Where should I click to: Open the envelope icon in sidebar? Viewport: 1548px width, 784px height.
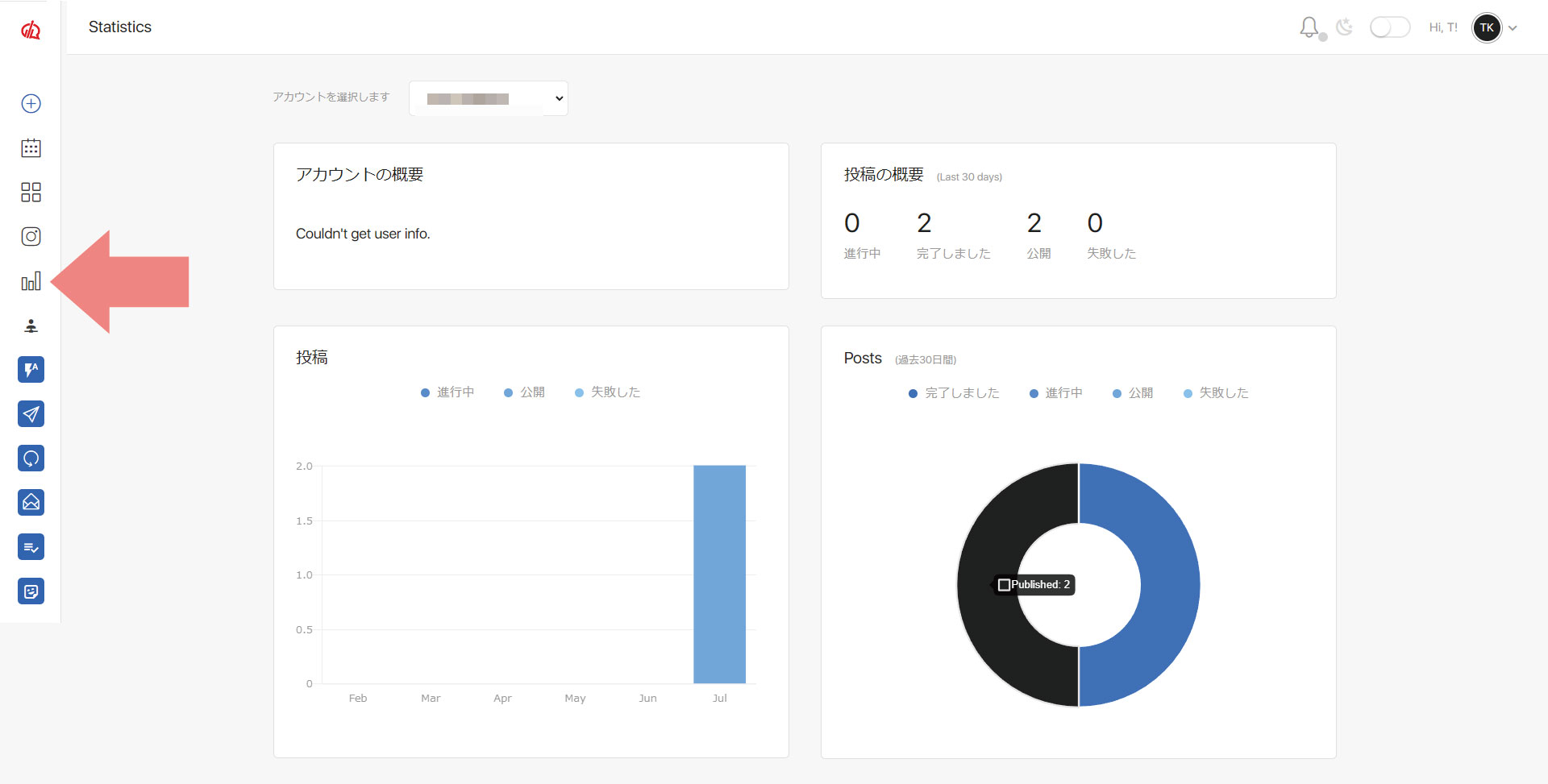click(x=31, y=503)
